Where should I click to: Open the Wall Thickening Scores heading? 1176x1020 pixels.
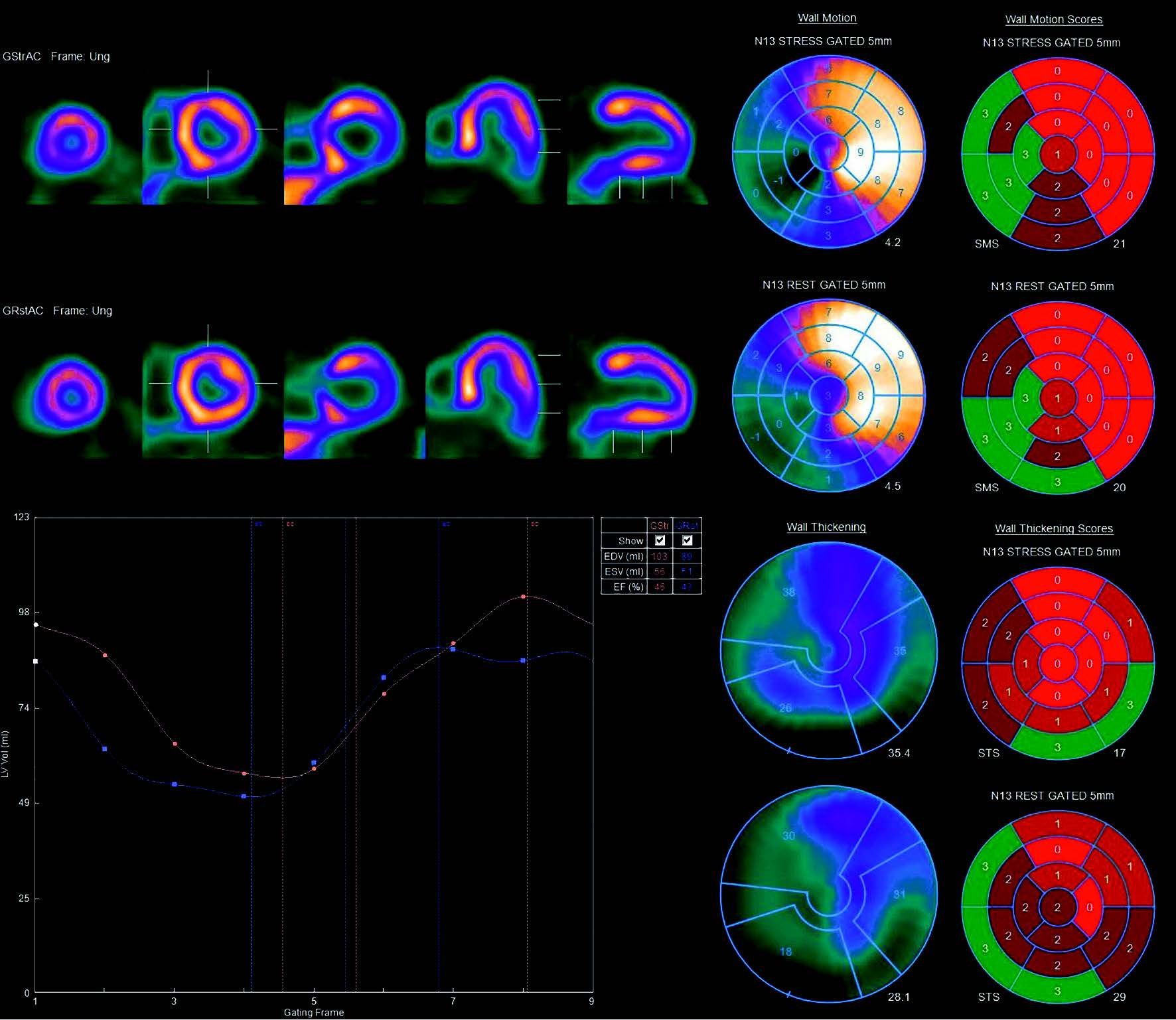(x=1053, y=528)
